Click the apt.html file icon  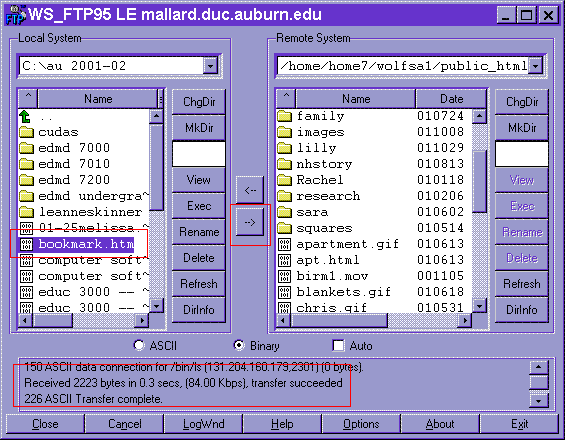(284, 260)
